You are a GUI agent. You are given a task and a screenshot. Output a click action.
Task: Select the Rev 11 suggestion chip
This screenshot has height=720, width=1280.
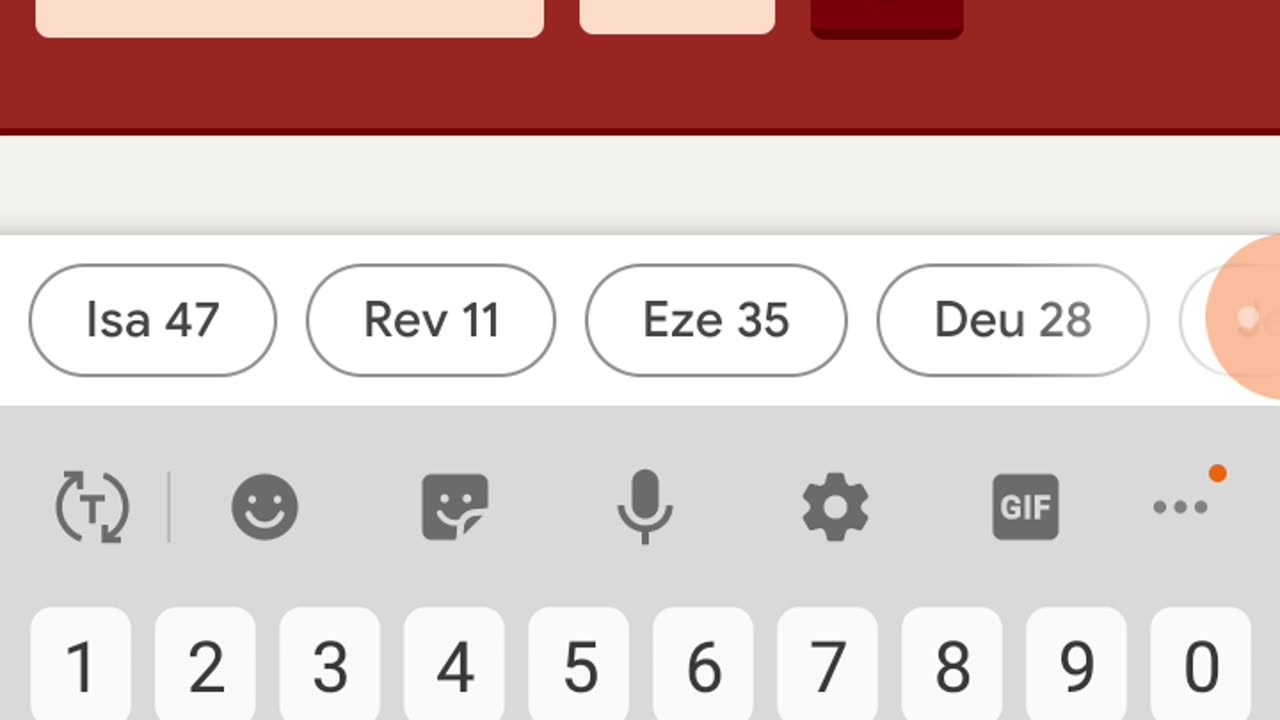tap(431, 320)
